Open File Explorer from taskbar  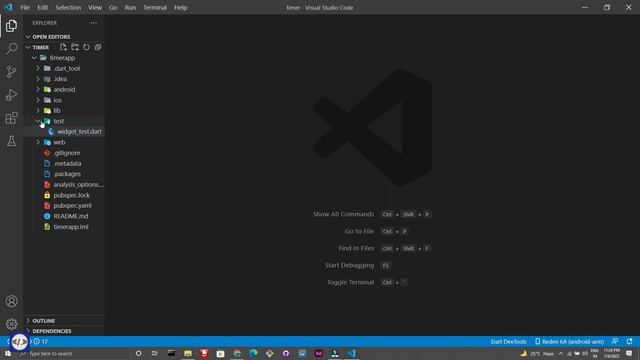click(x=188, y=353)
